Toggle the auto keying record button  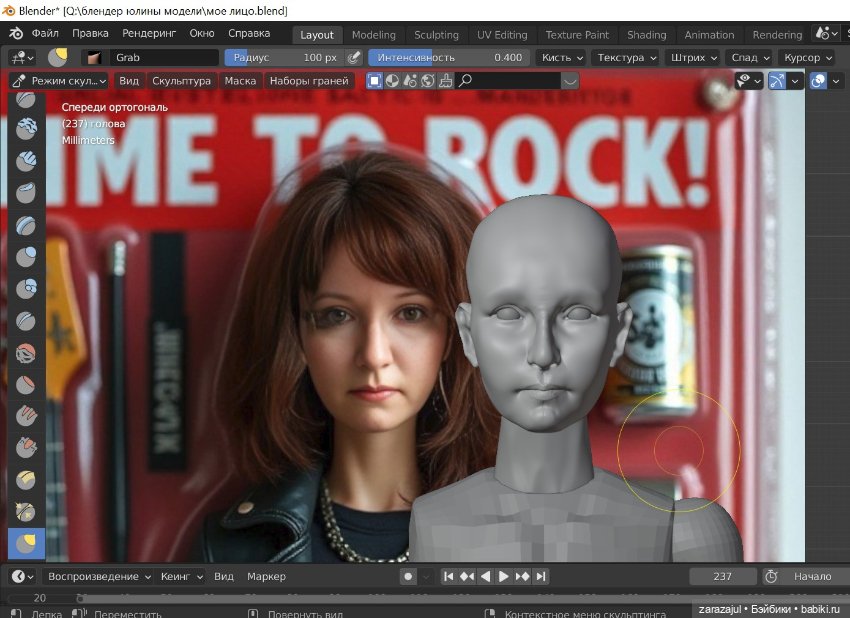pyautogui.click(x=408, y=576)
